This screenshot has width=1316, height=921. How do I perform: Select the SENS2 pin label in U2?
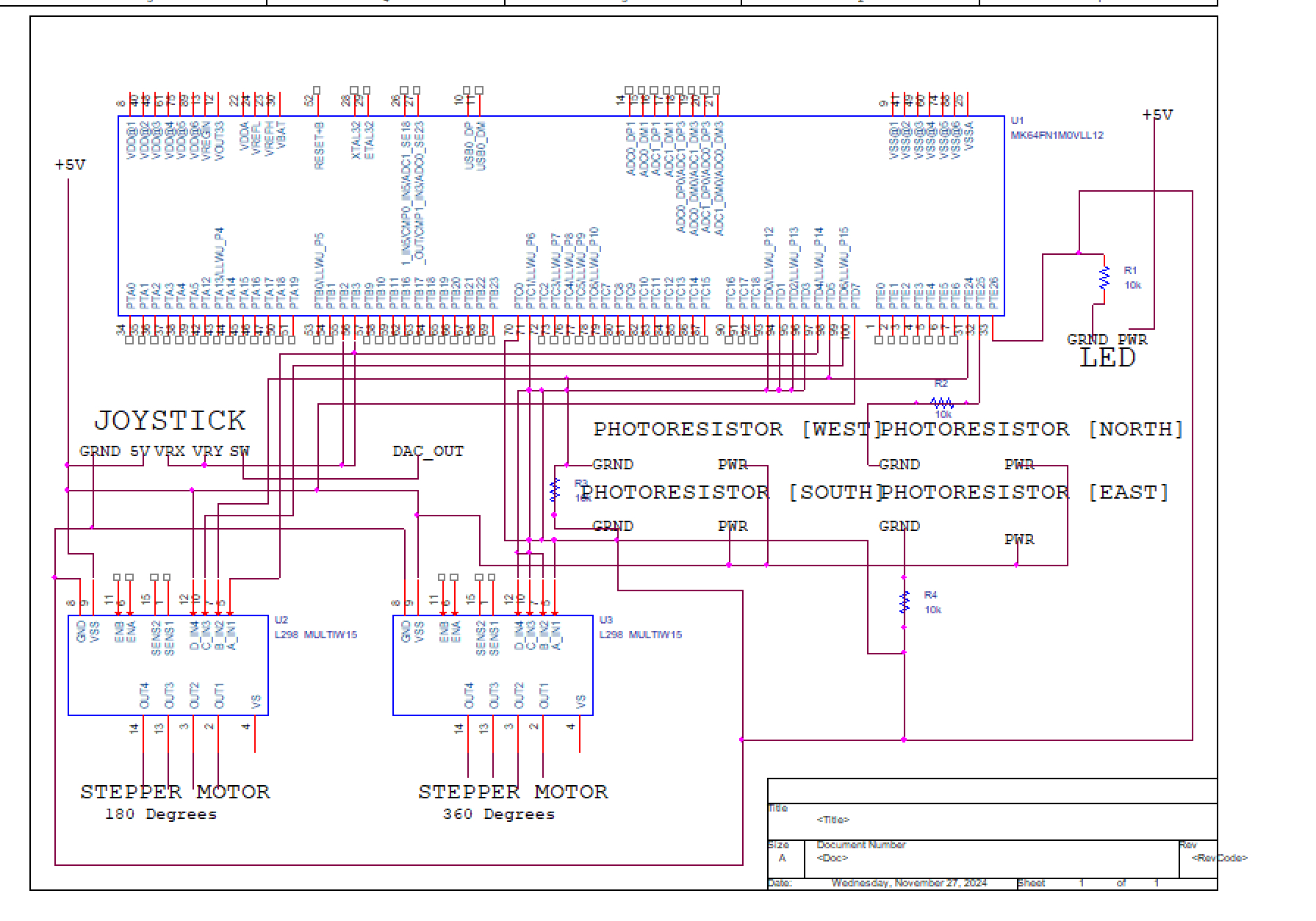156,638
